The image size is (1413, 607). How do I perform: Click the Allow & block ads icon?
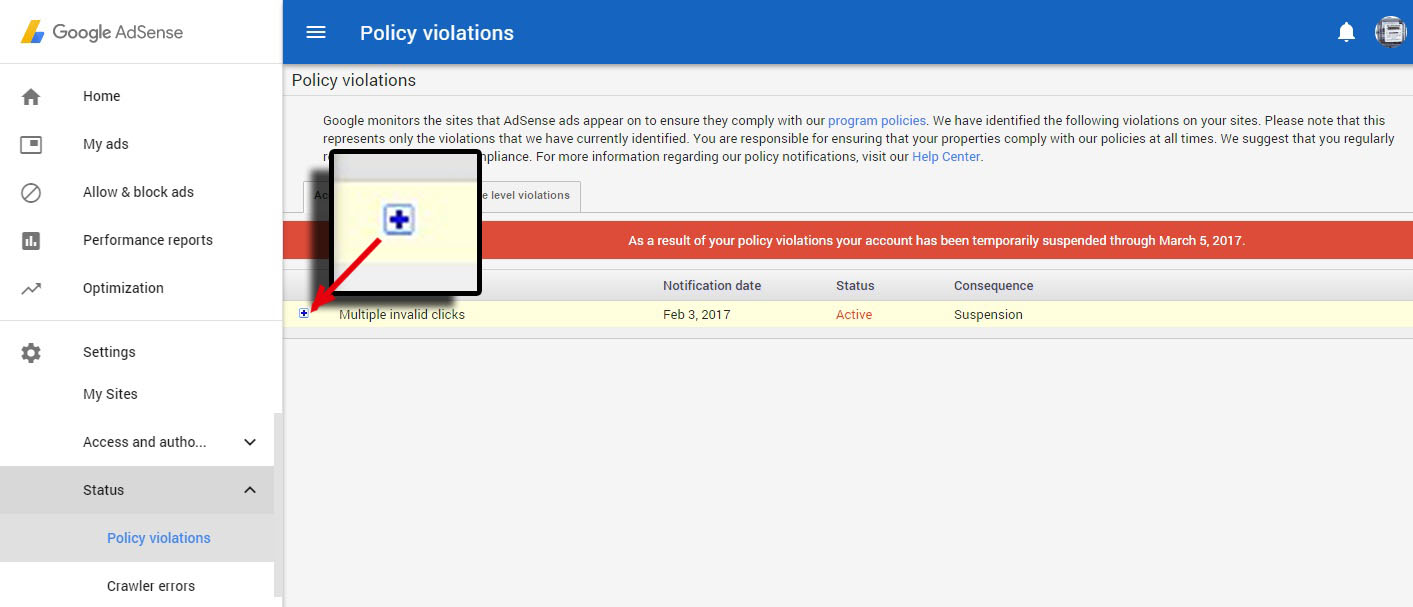click(x=31, y=192)
